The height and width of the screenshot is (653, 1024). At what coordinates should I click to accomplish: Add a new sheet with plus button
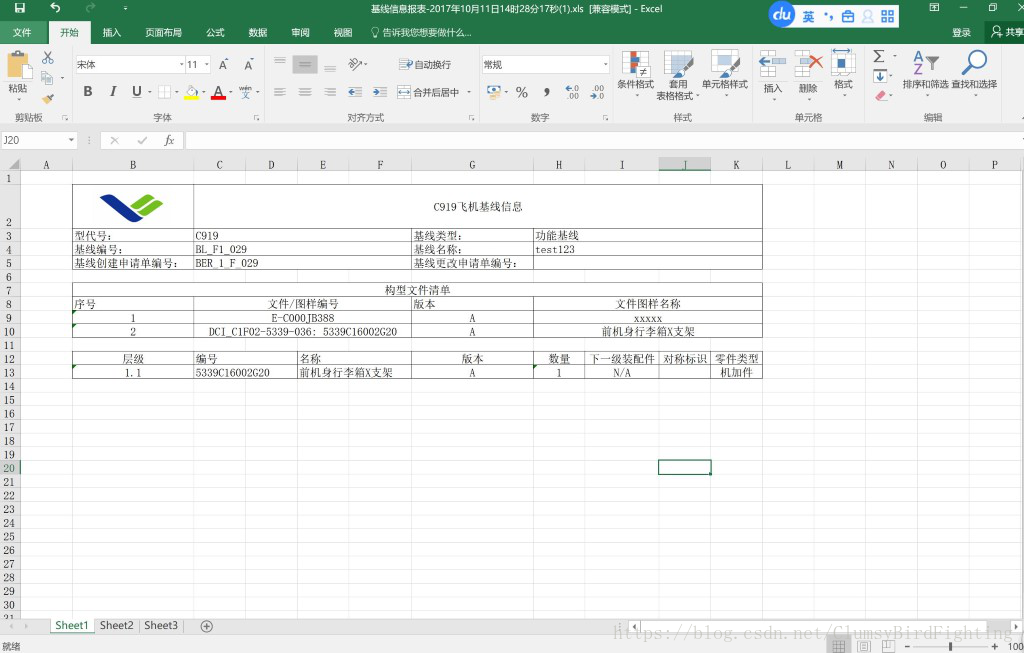click(206, 626)
